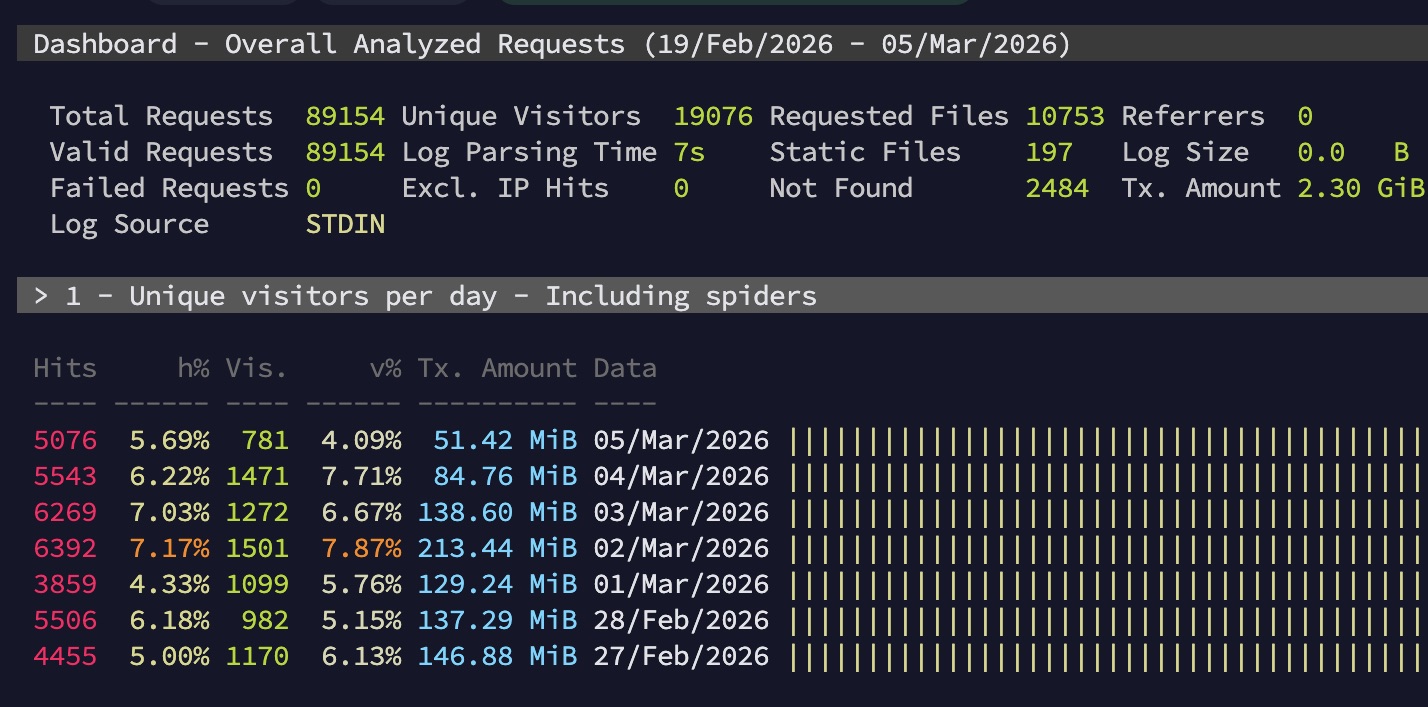Click the 27/Feb/2026 date entry
Image resolution: width=1428 pixels, height=707 pixels.
681,657
